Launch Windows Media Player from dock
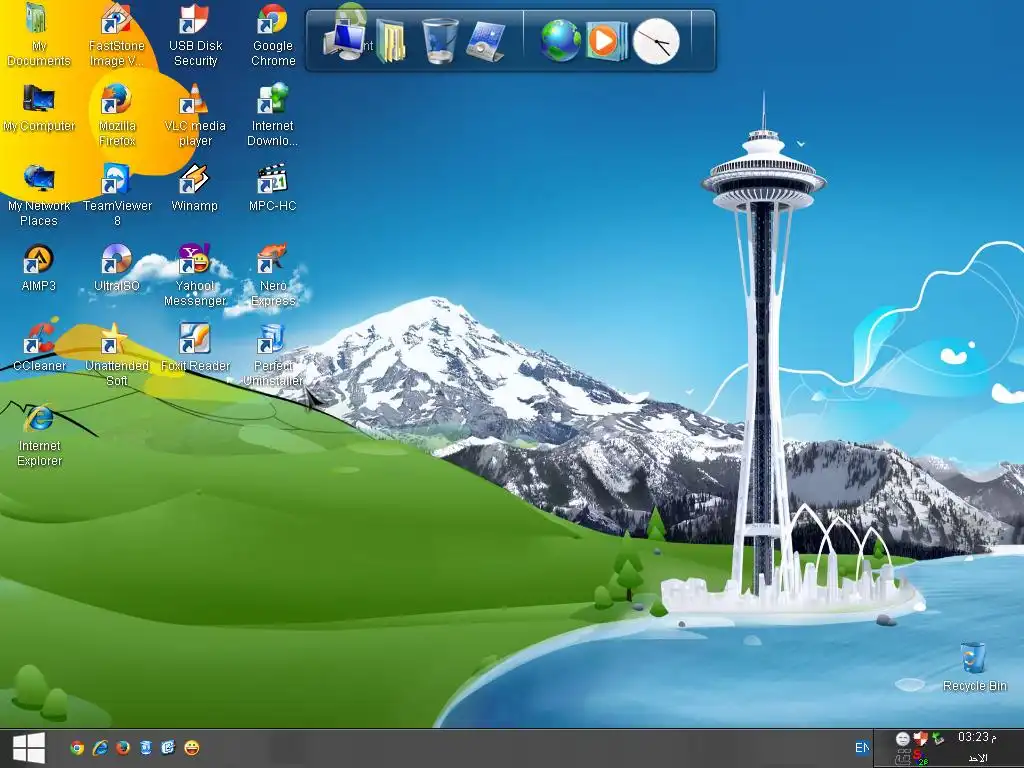Image resolution: width=1024 pixels, height=768 pixels. pyautogui.click(x=606, y=41)
